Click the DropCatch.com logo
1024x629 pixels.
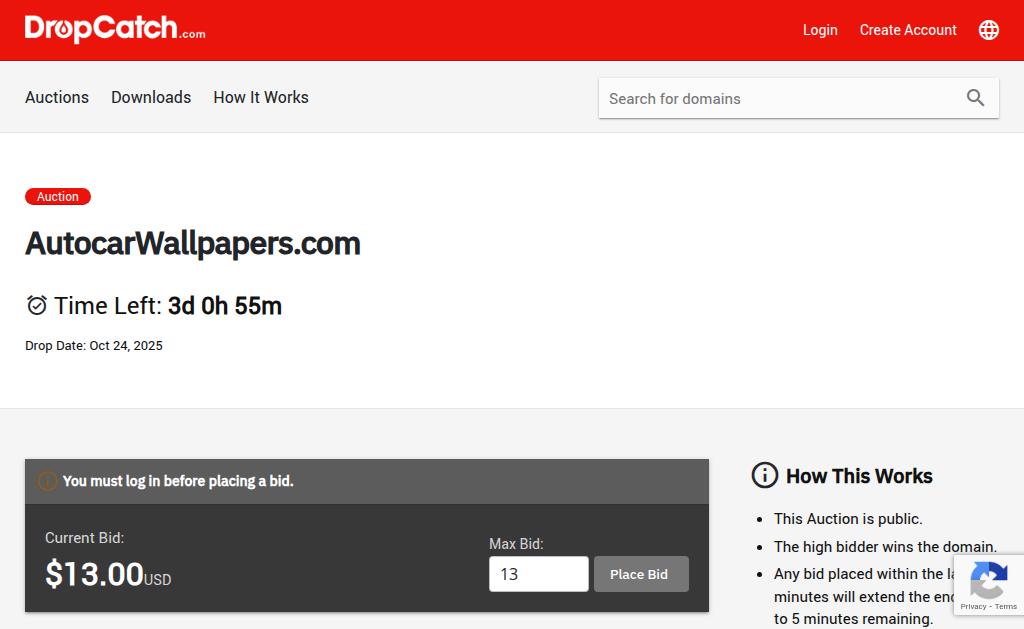[115, 29]
